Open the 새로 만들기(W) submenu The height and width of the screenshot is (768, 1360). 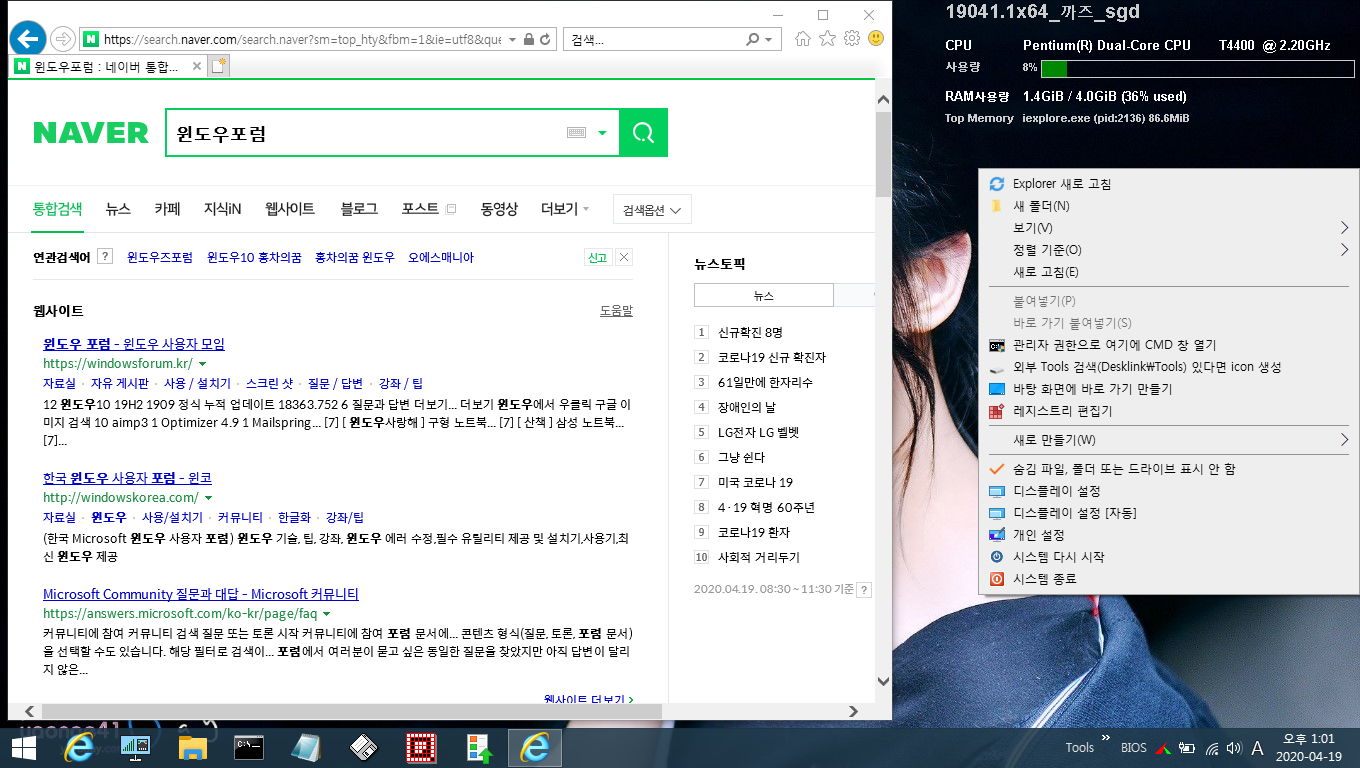tap(1166, 440)
